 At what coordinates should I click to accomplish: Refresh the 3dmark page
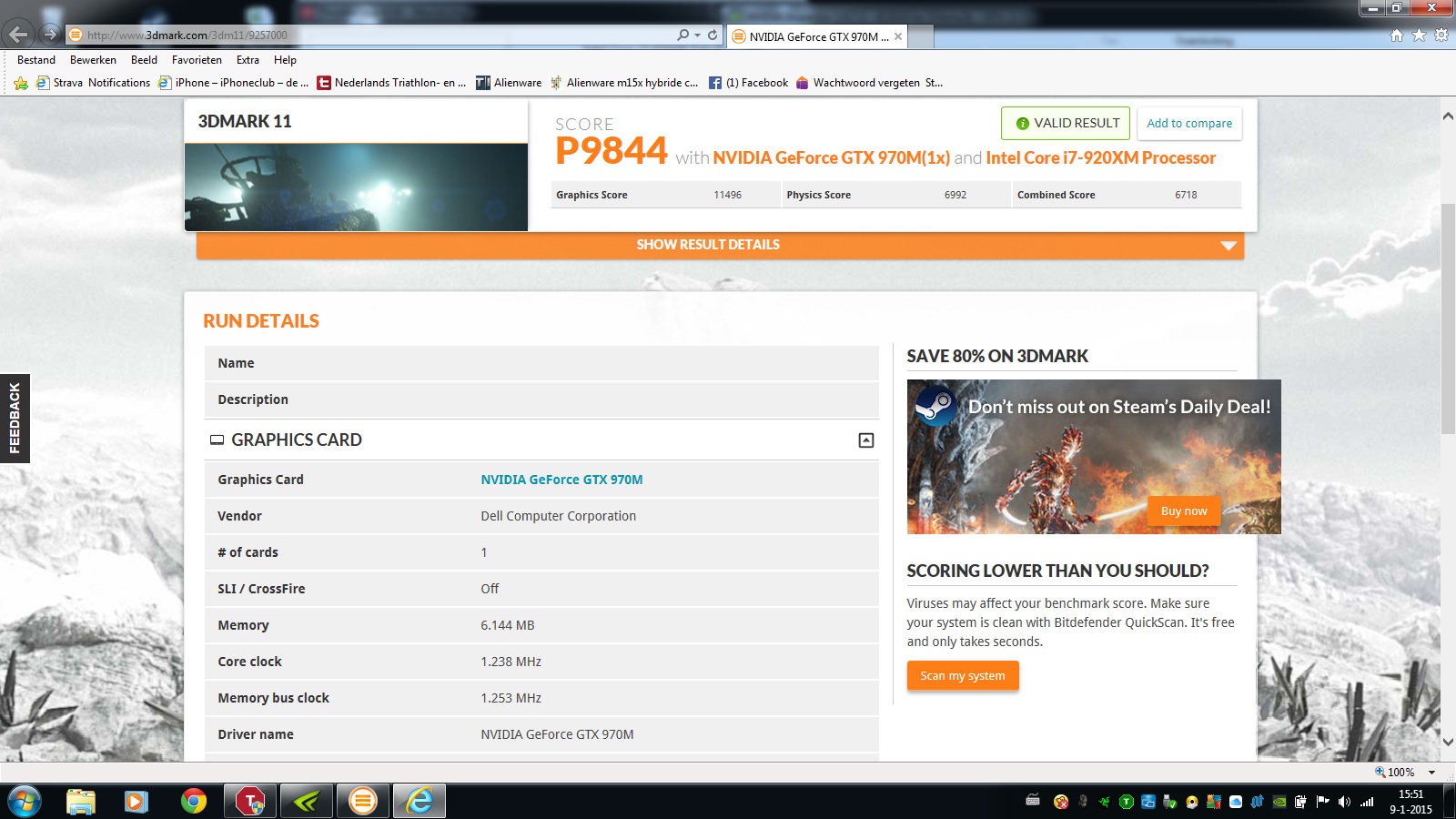click(713, 35)
